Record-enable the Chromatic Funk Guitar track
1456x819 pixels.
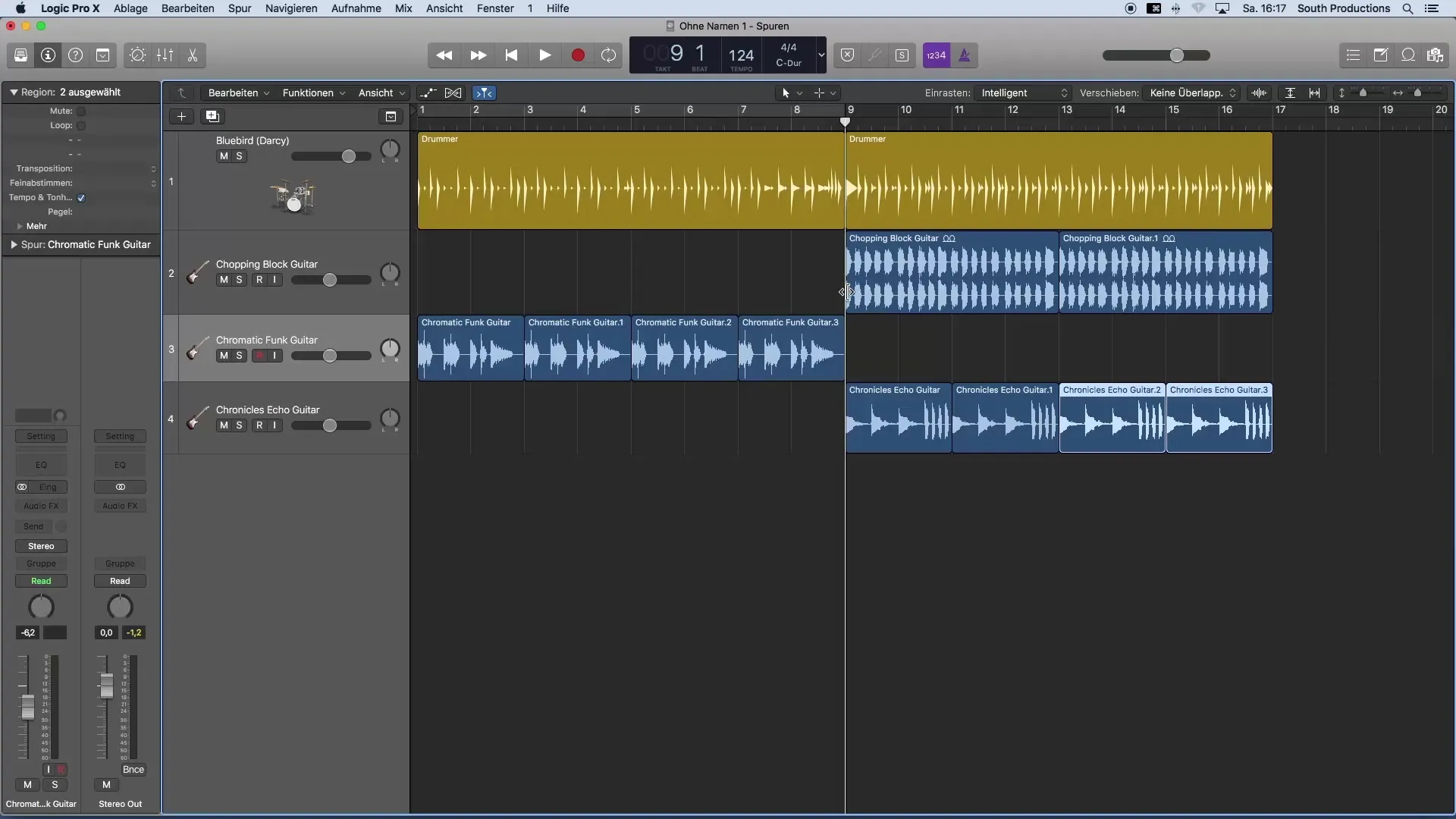pyautogui.click(x=259, y=356)
